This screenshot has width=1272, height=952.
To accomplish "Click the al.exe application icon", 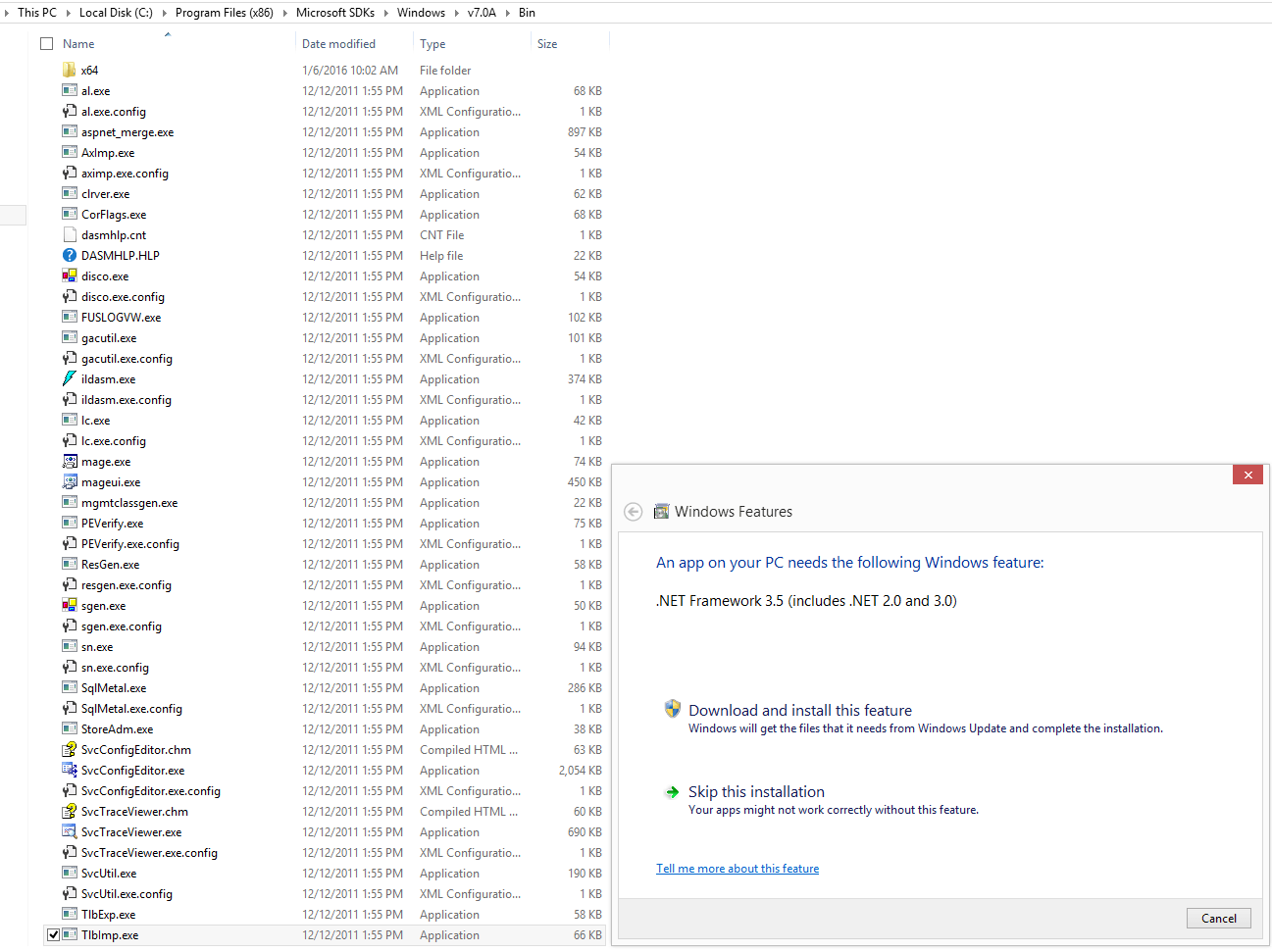I will pyautogui.click(x=69, y=90).
